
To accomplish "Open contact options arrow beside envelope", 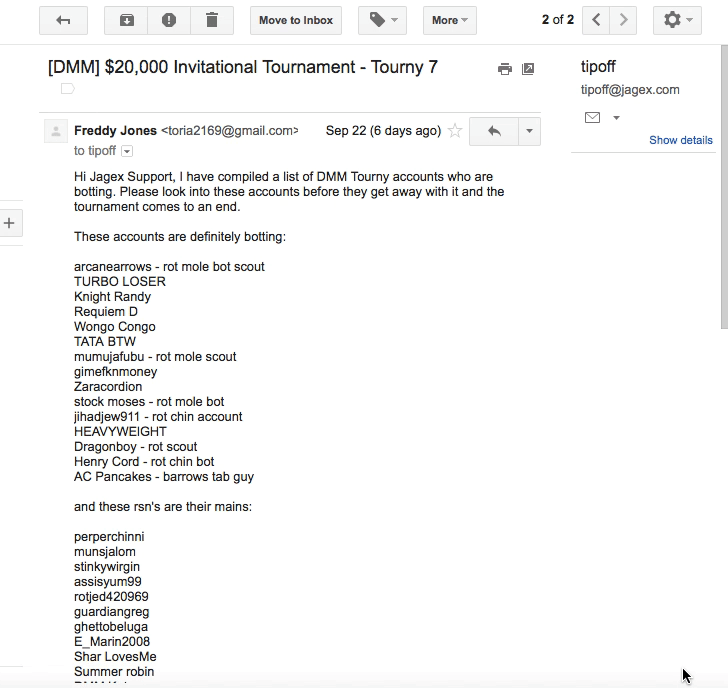I will coord(617,118).
